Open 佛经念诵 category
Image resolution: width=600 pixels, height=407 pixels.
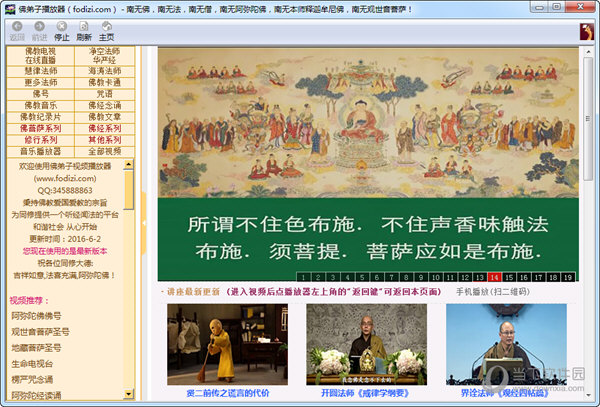coord(104,106)
